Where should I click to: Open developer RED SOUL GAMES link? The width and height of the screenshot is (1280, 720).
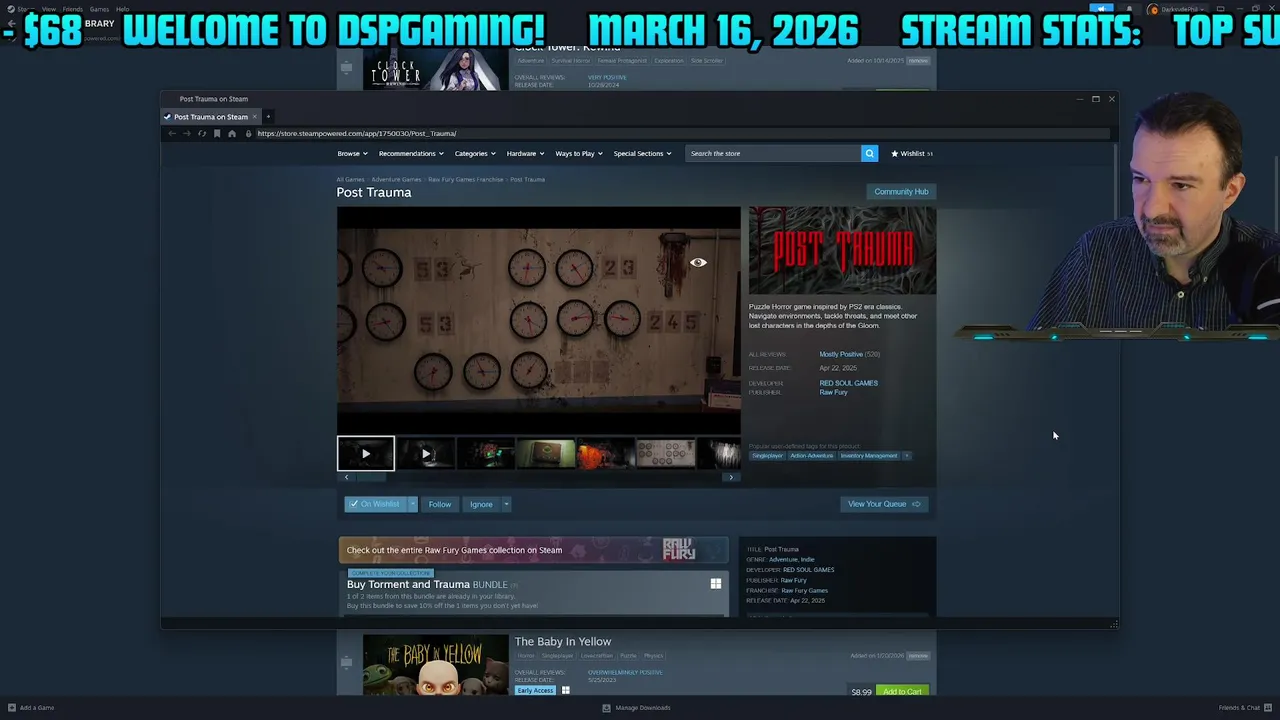848,383
